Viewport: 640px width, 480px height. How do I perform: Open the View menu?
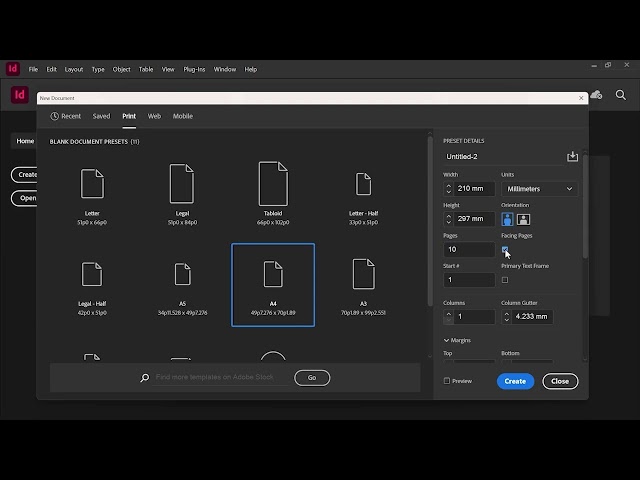tap(168, 69)
